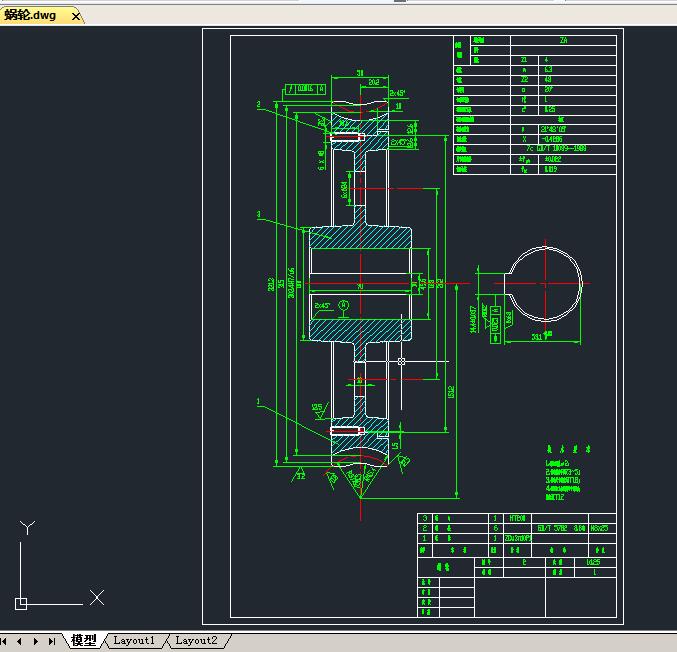Pick part balloon number 3 leader label
The image size is (677, 652).
tap(259, 215)
